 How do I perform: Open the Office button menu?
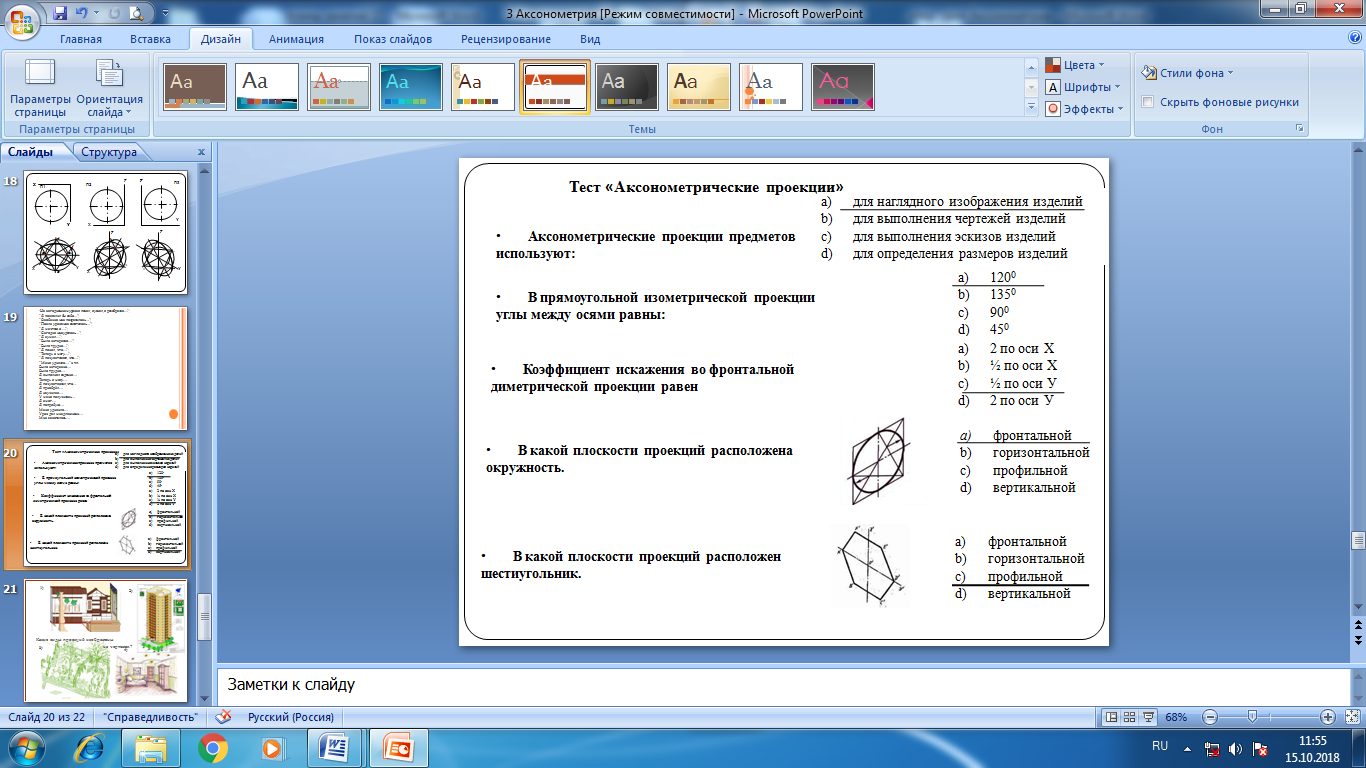24,20
